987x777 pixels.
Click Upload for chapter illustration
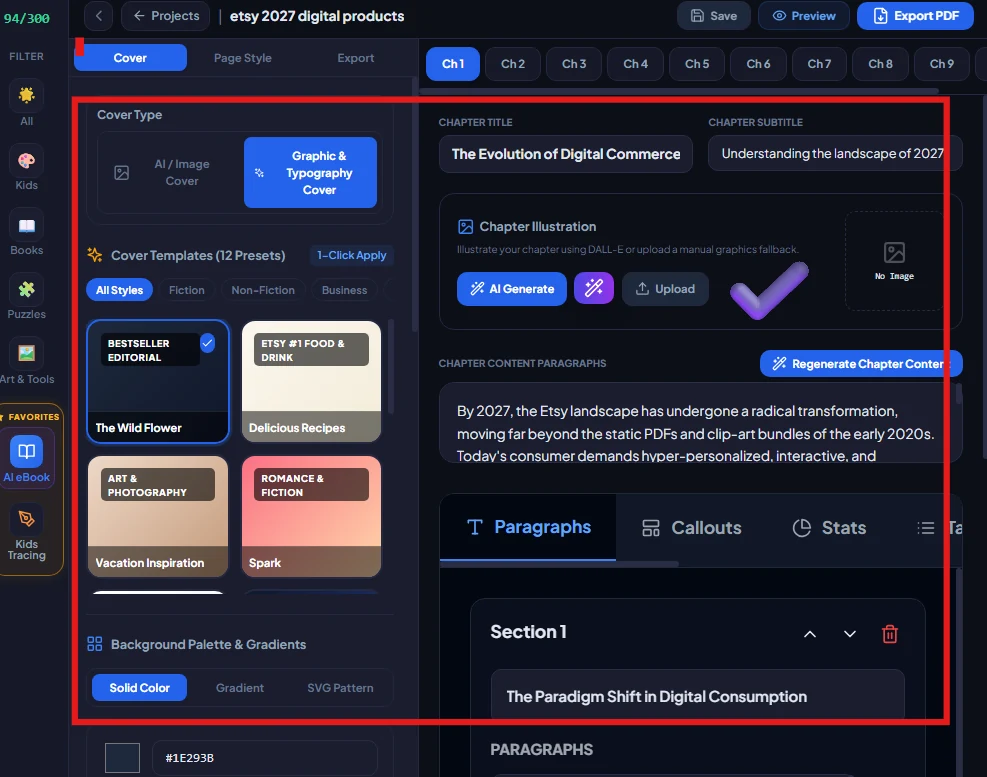point(665,288)
